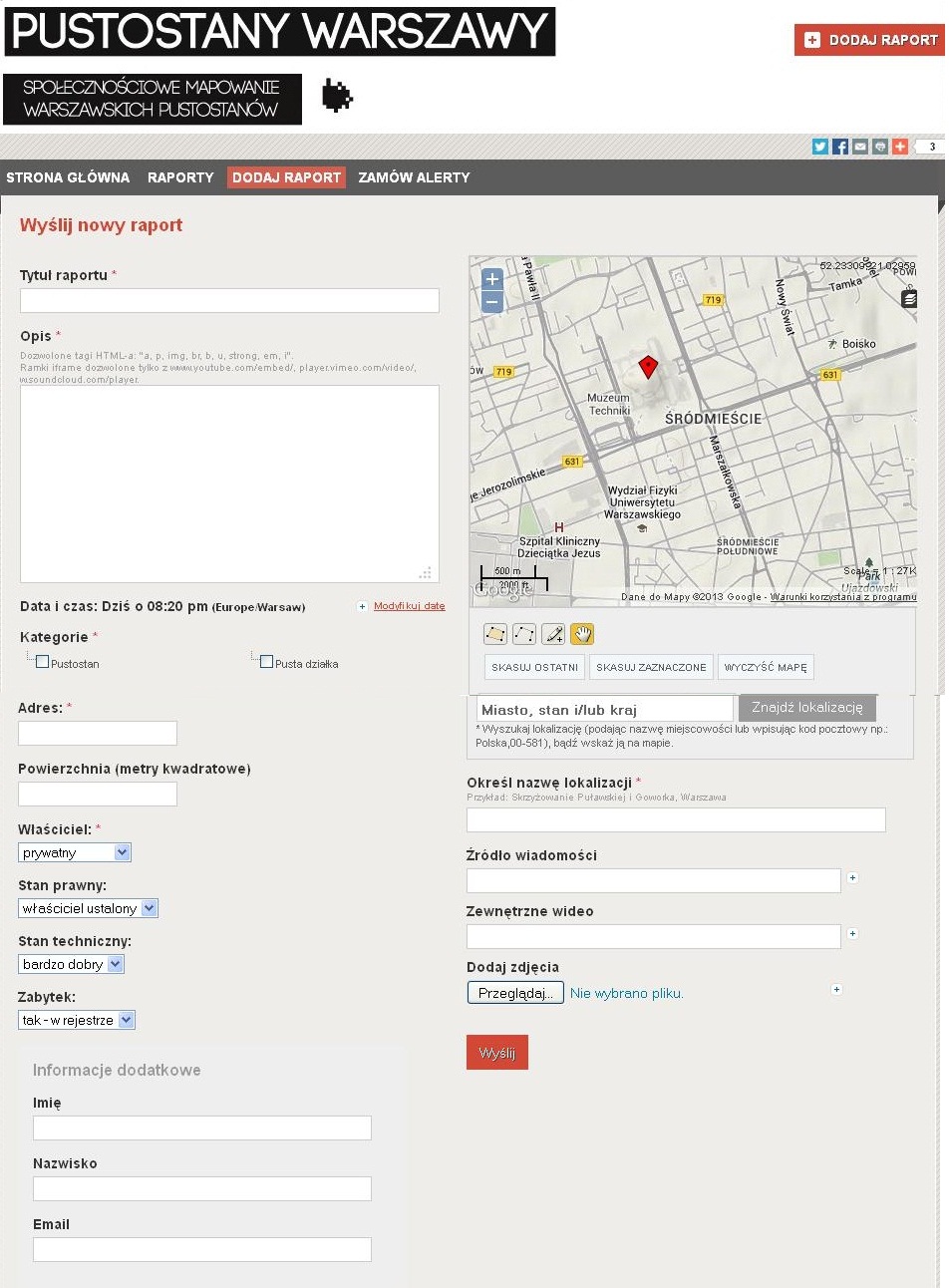Viewport: 949px width, 1288px height.
Task: Open the map layers switcher icon
Action: coord(908,299)
